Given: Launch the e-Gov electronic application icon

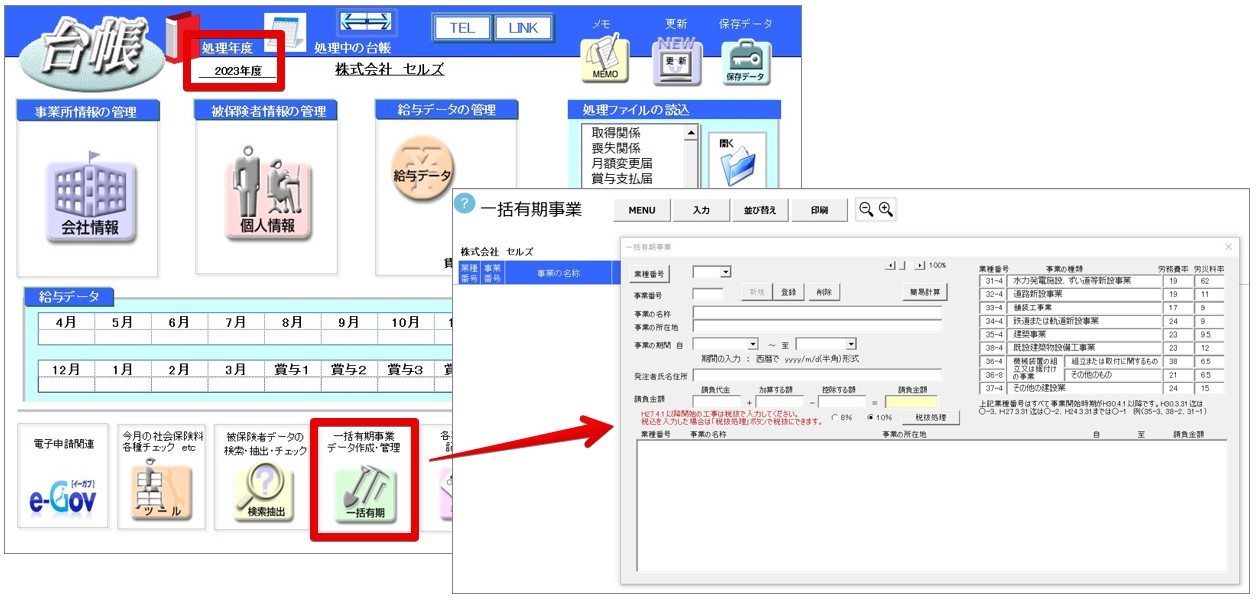Looking at the screenshot, I should (63, 497).
